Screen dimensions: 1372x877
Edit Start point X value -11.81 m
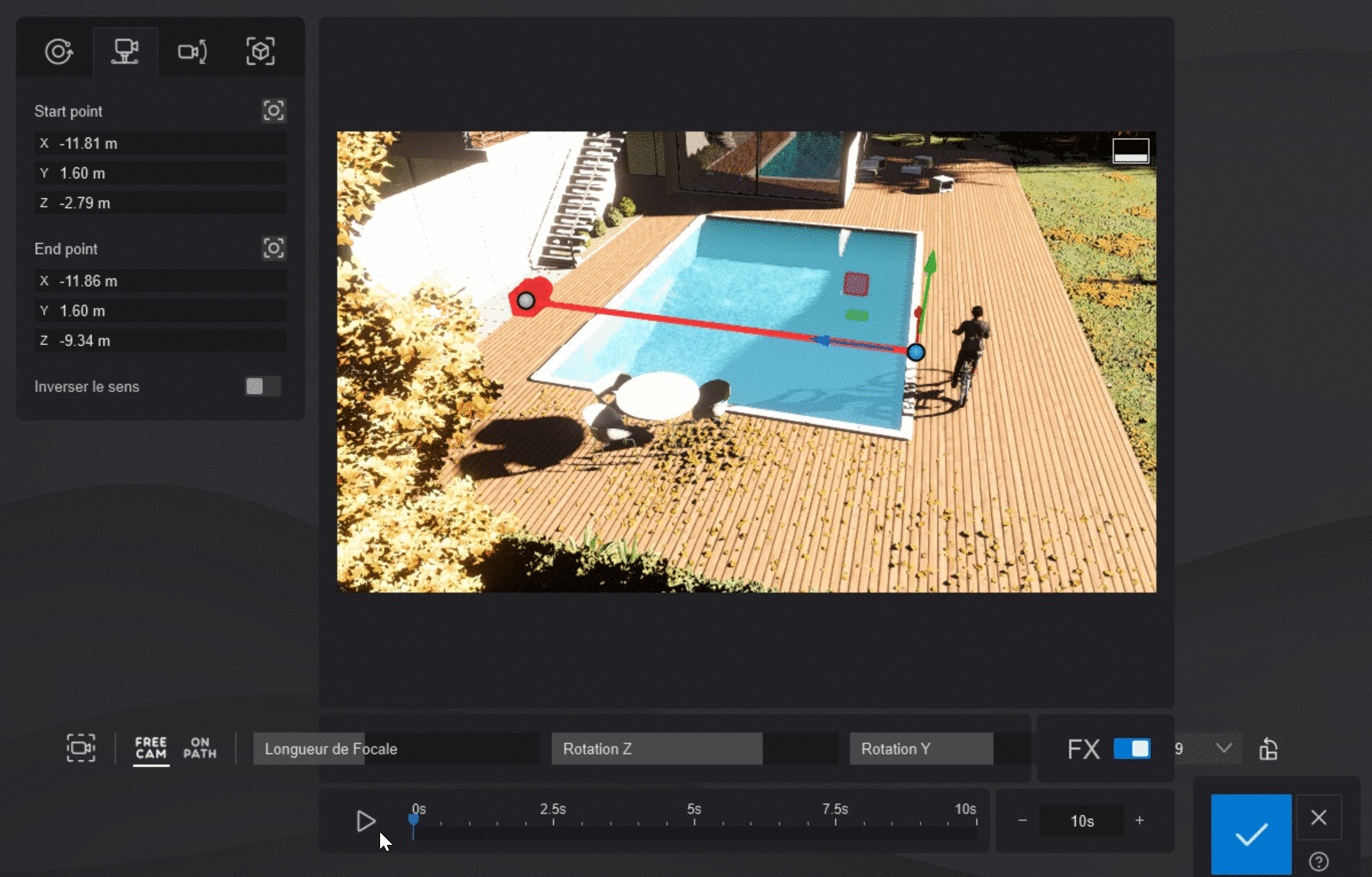point(161,143)
